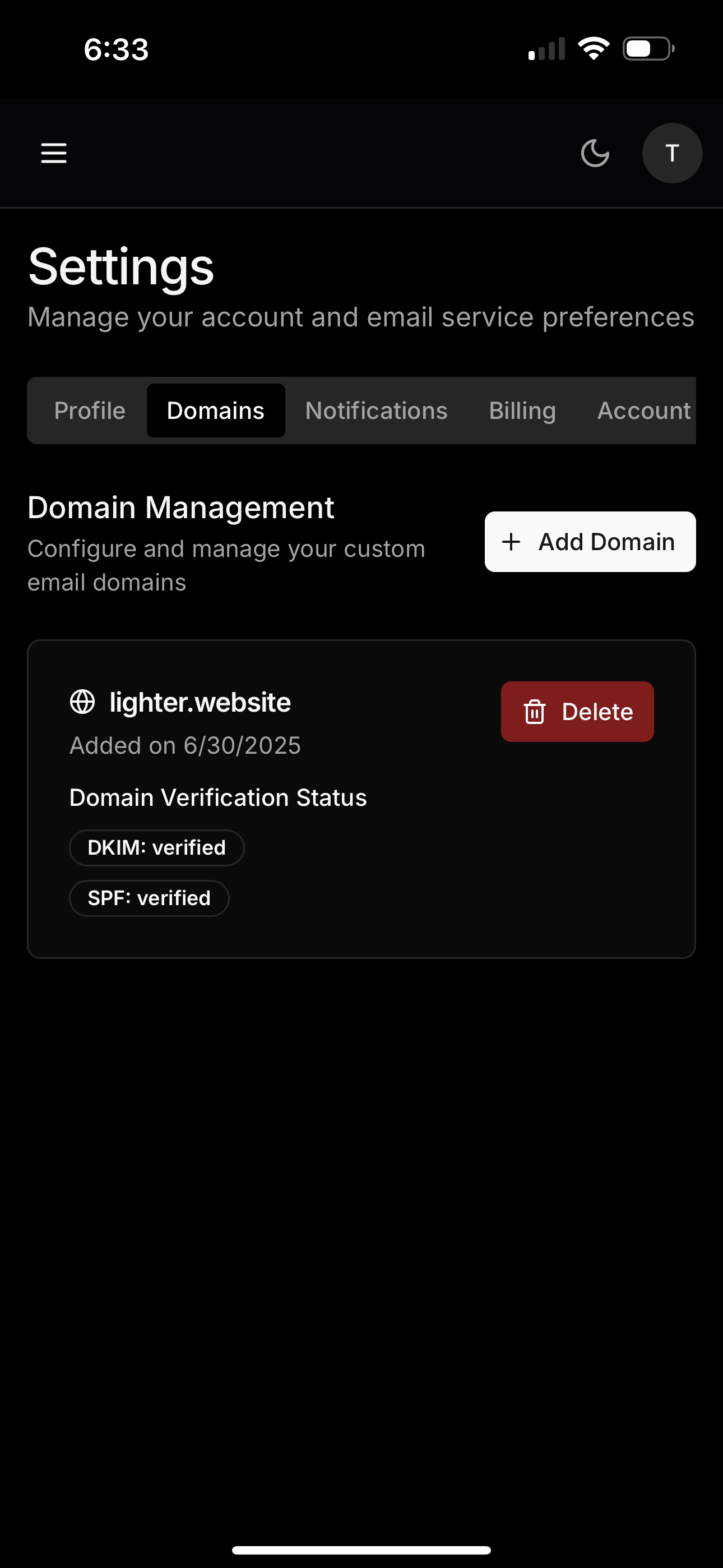Tap the cellular signal bars icon
This screenshot has width=723, height=1568.
546,49
